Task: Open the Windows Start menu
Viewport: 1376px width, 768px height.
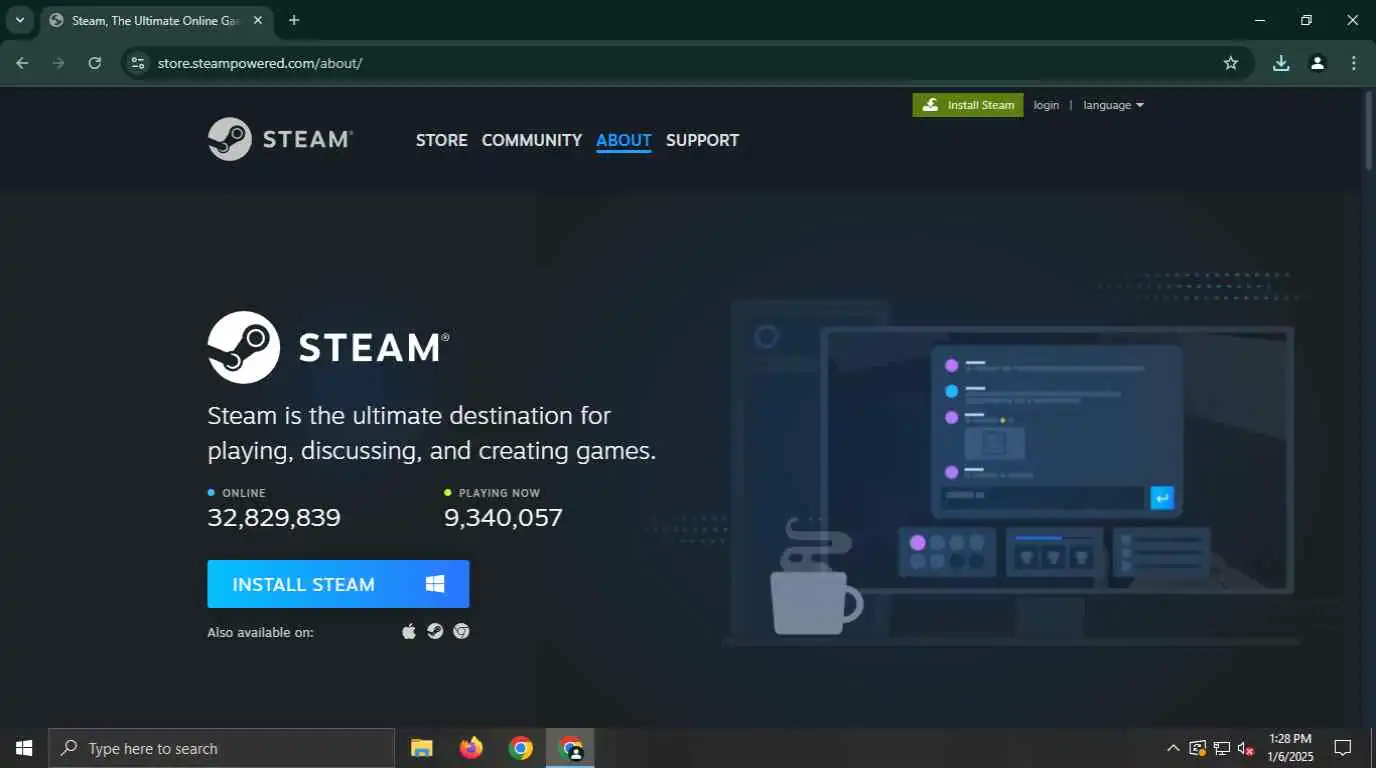Action: (x=24, y=748)
